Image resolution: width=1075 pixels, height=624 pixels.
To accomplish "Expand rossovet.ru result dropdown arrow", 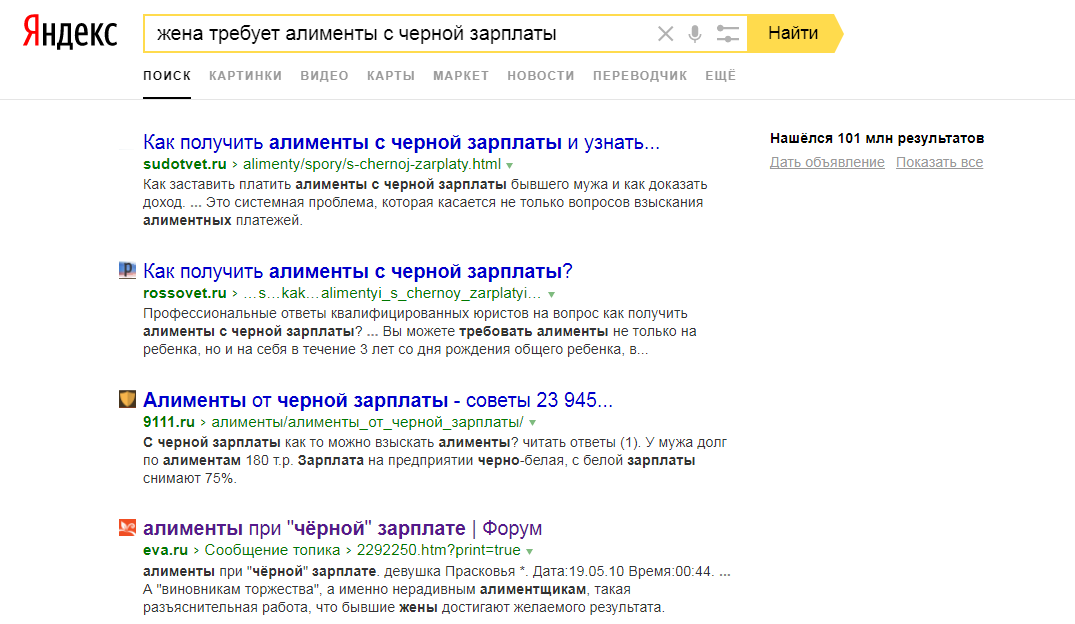I will [551, 294].
